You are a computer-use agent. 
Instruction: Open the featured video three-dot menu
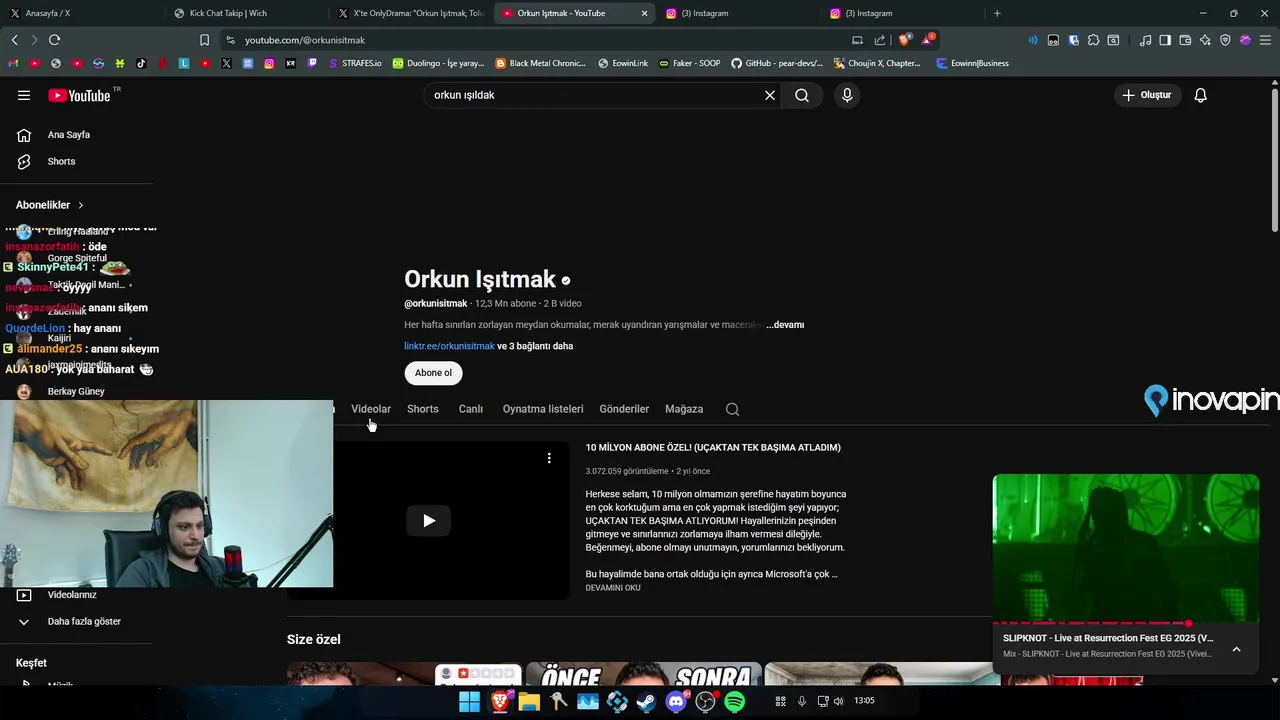pyautogui.click(x=549, y=458)
